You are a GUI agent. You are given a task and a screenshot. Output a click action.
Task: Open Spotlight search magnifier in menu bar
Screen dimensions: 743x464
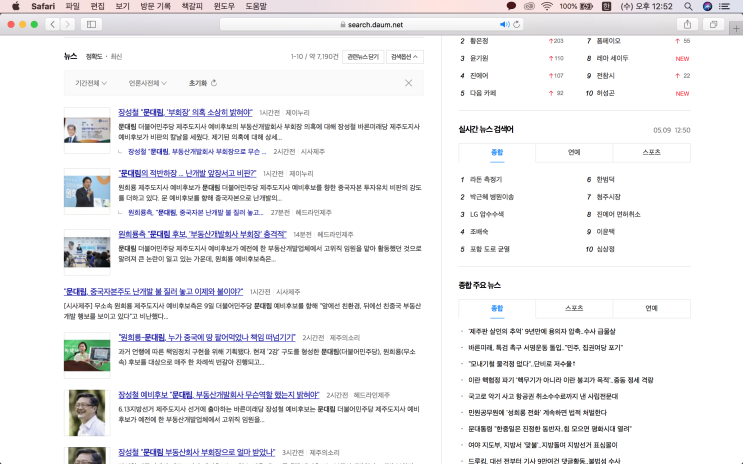pyautogui.click(x=688, y=6)
